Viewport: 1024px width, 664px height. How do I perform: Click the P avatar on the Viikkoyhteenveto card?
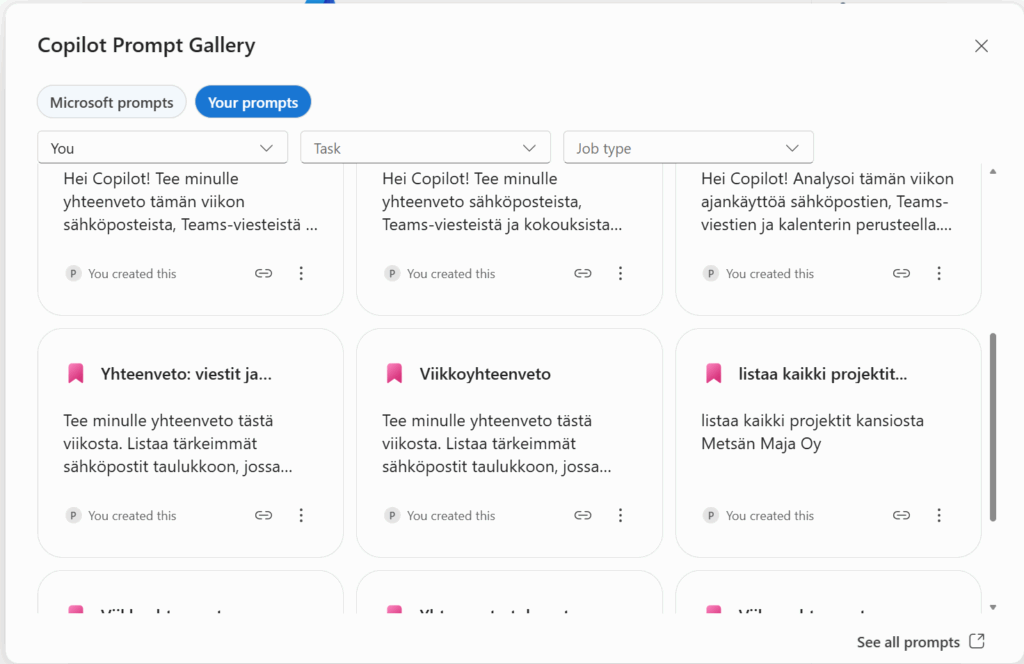[392, 515]
